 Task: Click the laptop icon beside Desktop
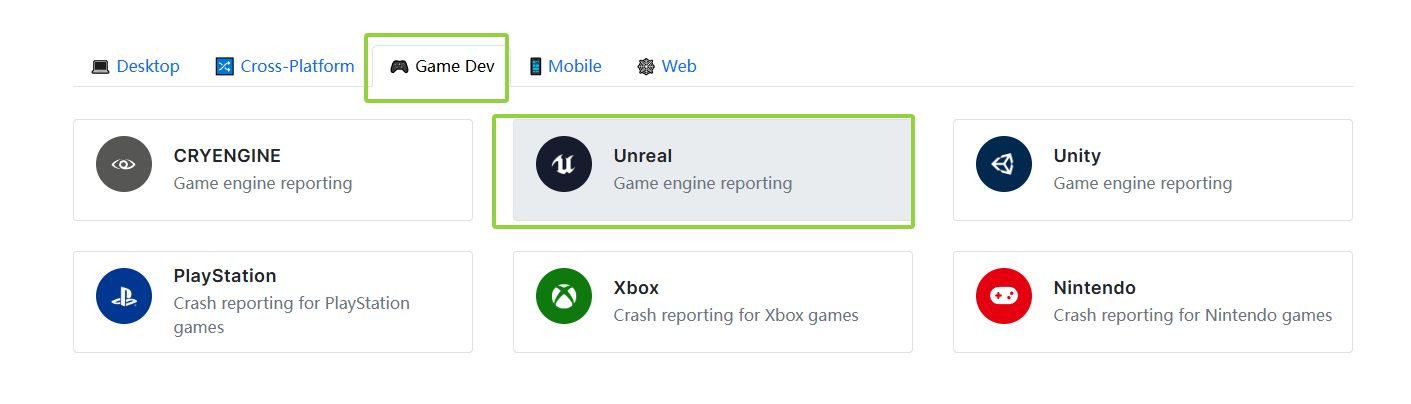click(100, 67)
